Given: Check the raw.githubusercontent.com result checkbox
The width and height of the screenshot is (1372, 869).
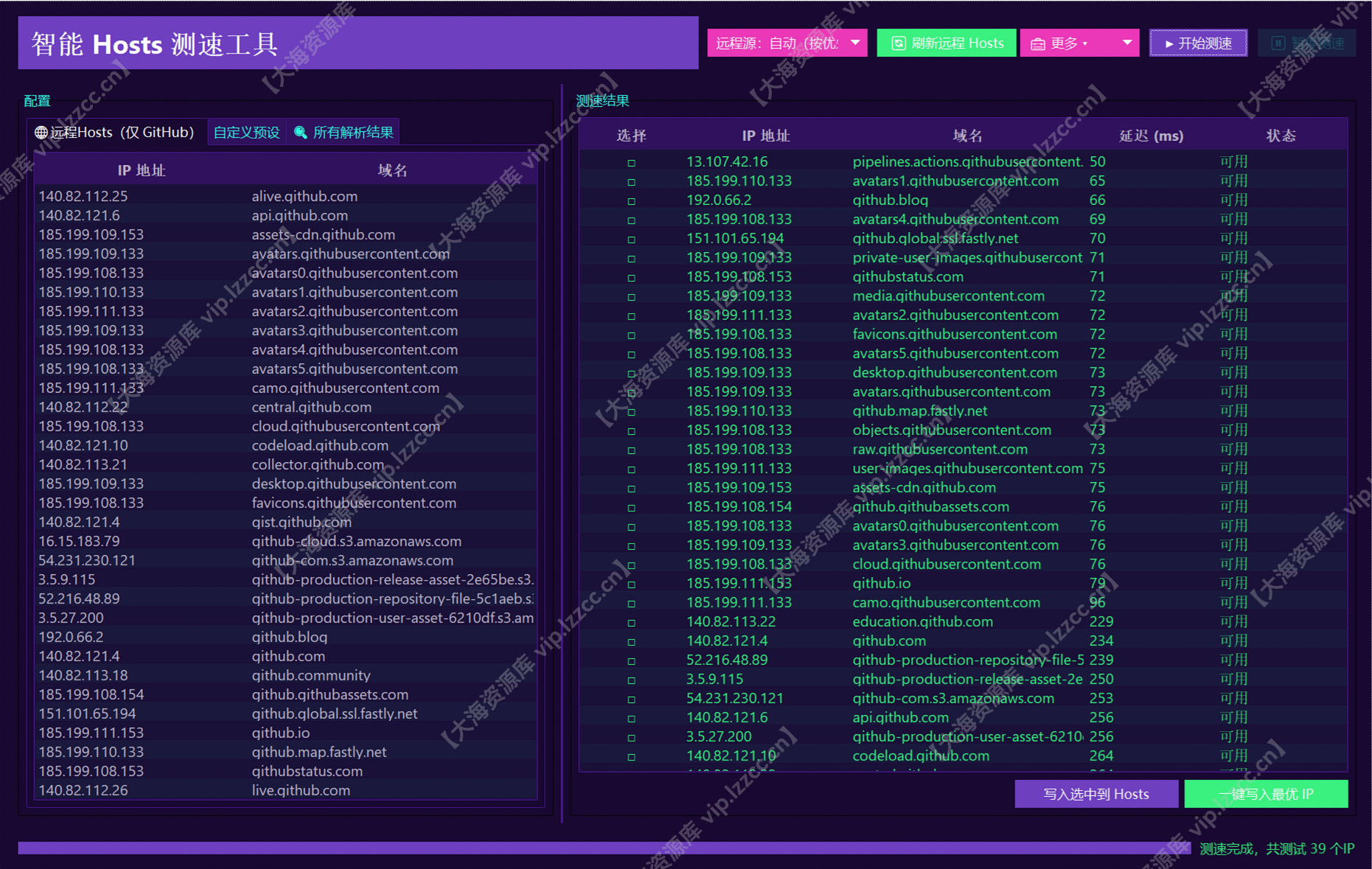Looking at the screenshot, I should [x=631, y=450].
